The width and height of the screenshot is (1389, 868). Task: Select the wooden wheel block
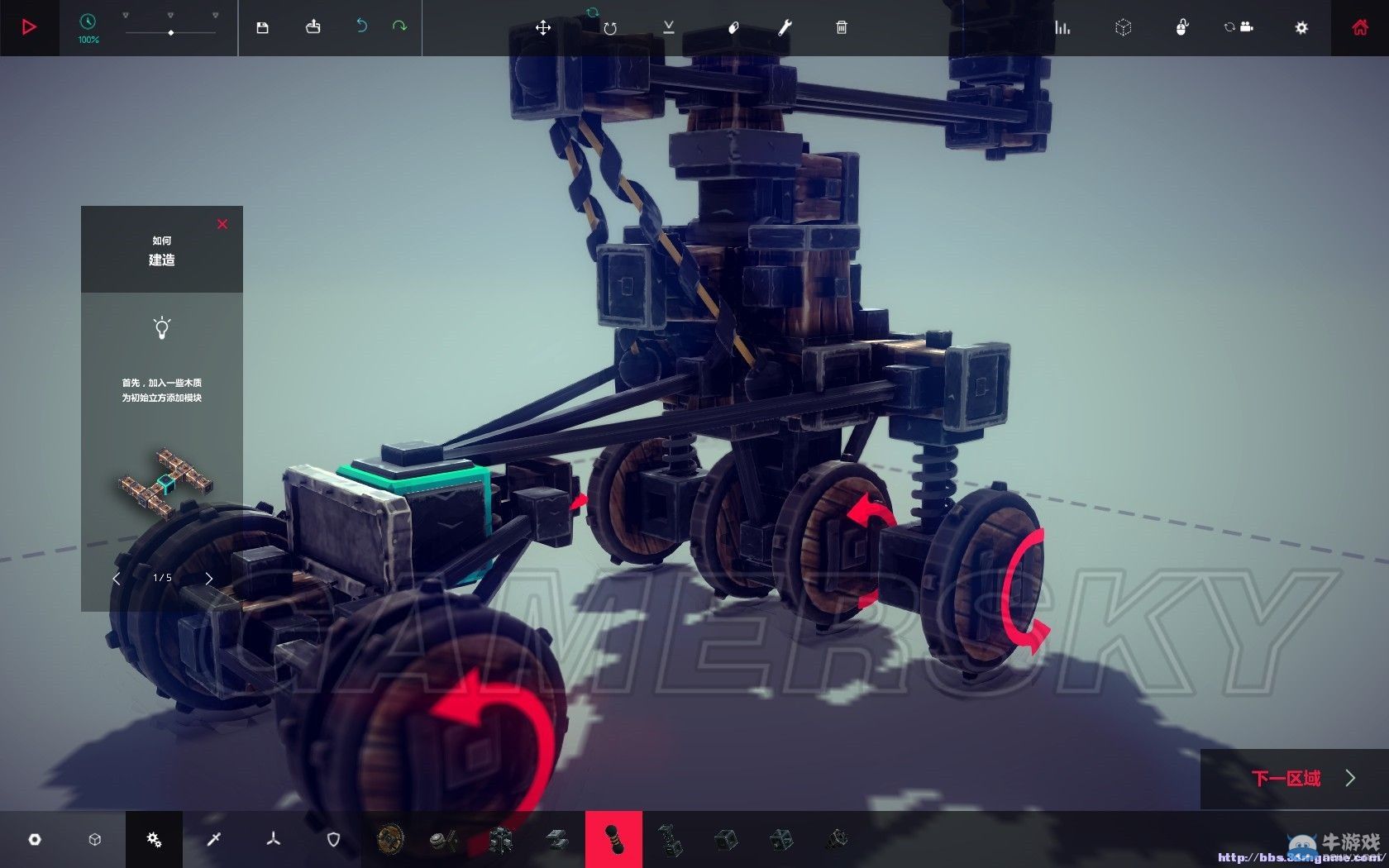[390, 839]
